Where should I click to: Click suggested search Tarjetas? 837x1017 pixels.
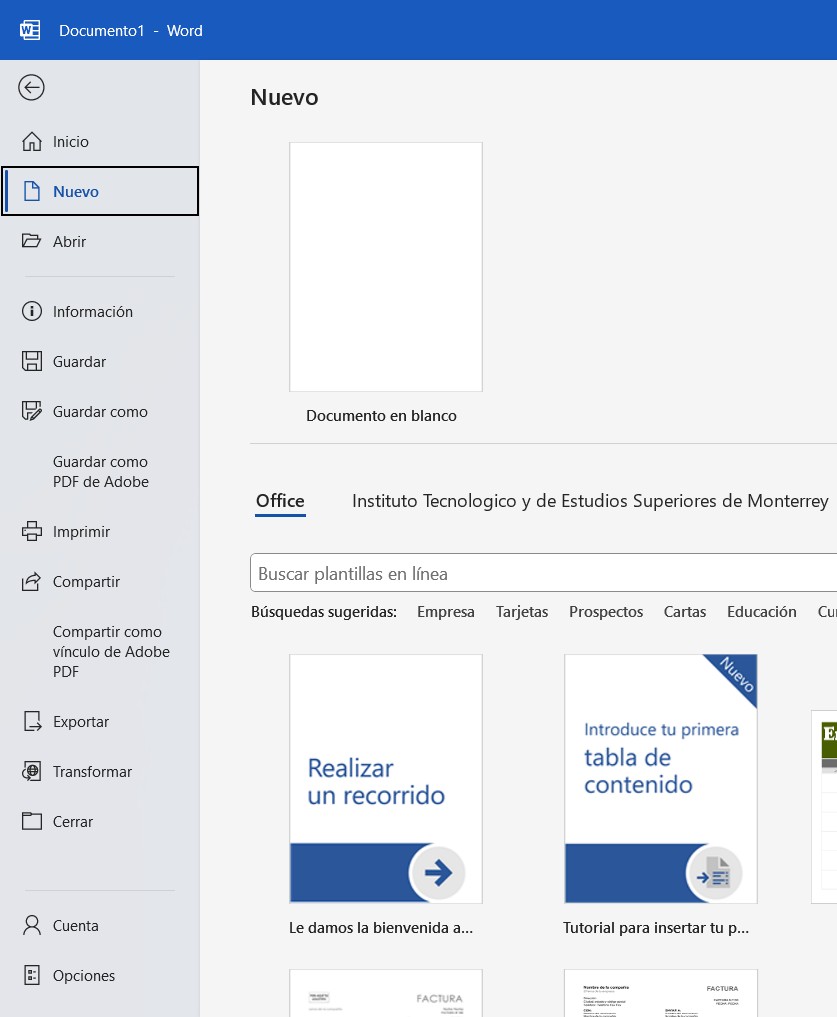point(522,612)
